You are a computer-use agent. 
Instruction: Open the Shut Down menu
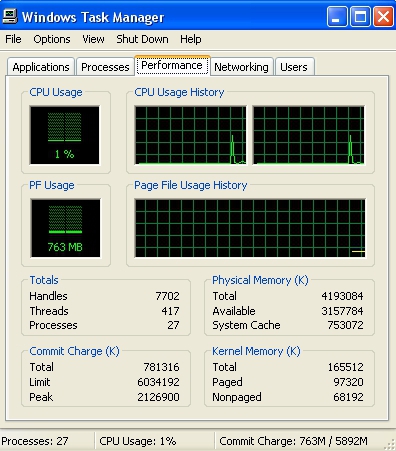[x=142, y=39]
